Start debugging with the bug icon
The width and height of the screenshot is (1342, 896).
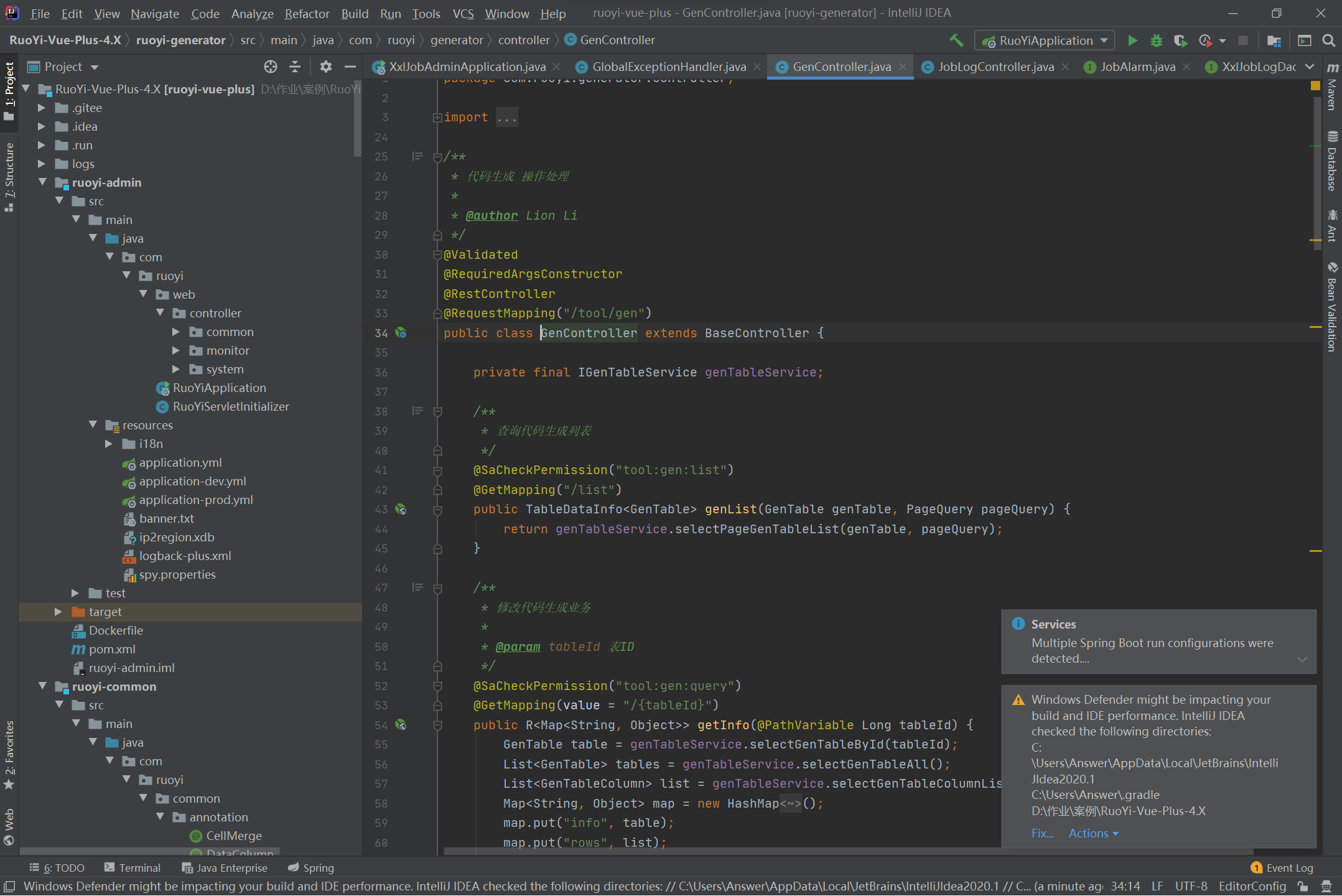[1156, 40]
